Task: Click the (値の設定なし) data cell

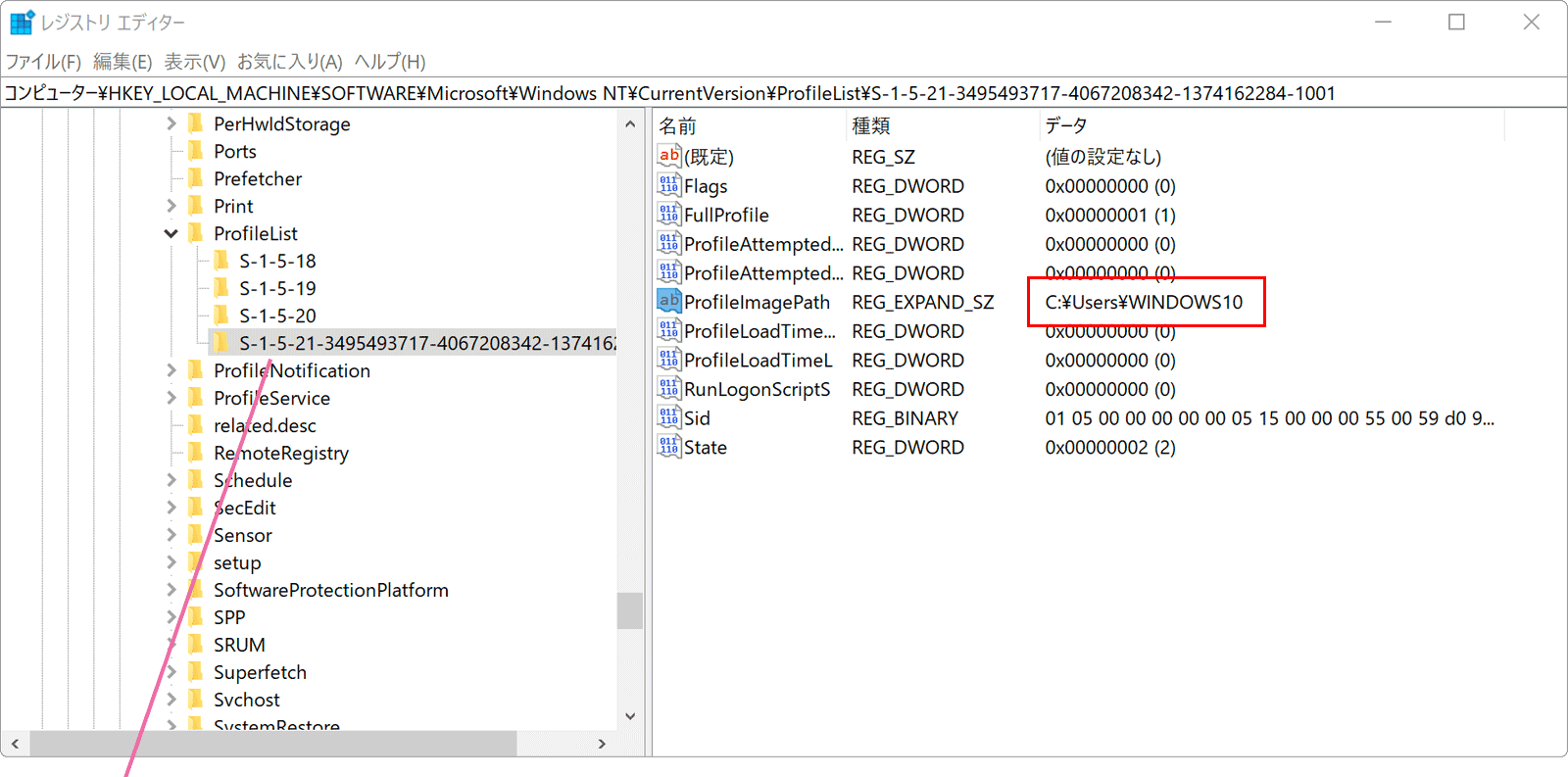Action: click(x=1102, y=156)
